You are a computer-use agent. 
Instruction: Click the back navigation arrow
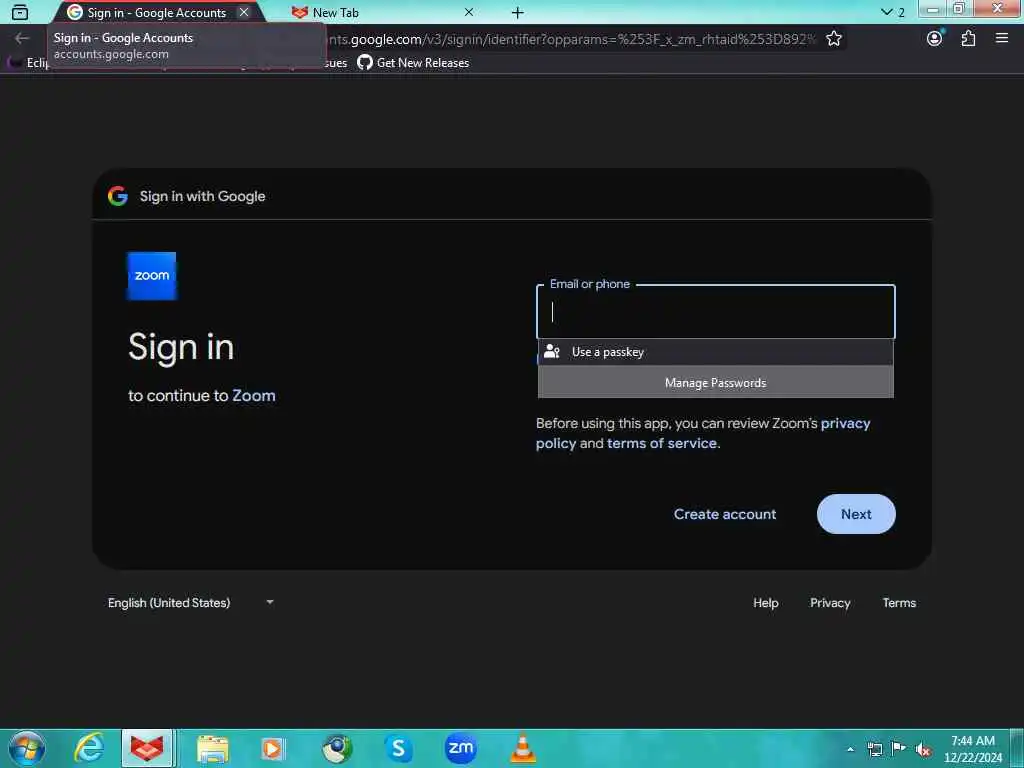point(22,39)
